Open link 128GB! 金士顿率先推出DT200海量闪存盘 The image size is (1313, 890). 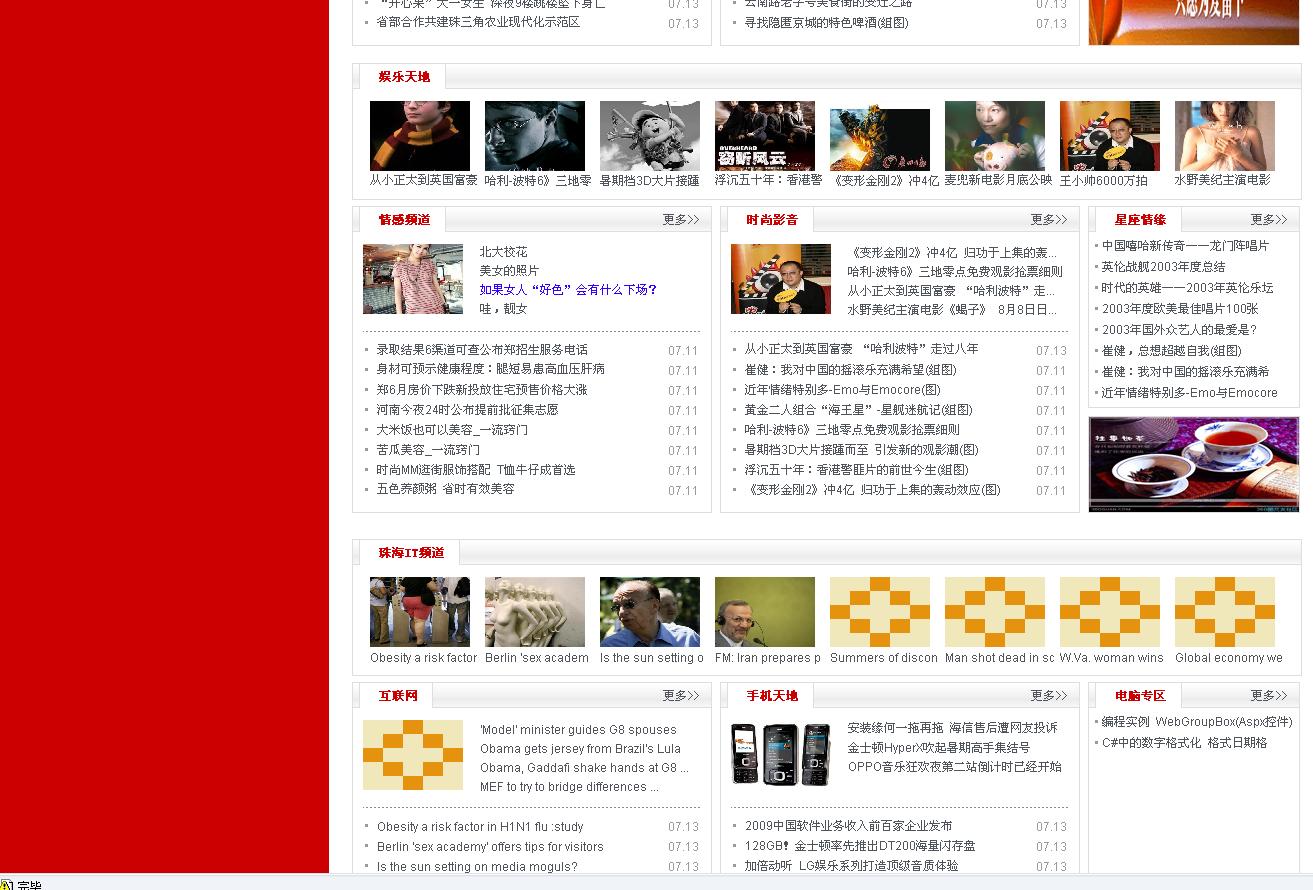860,846
